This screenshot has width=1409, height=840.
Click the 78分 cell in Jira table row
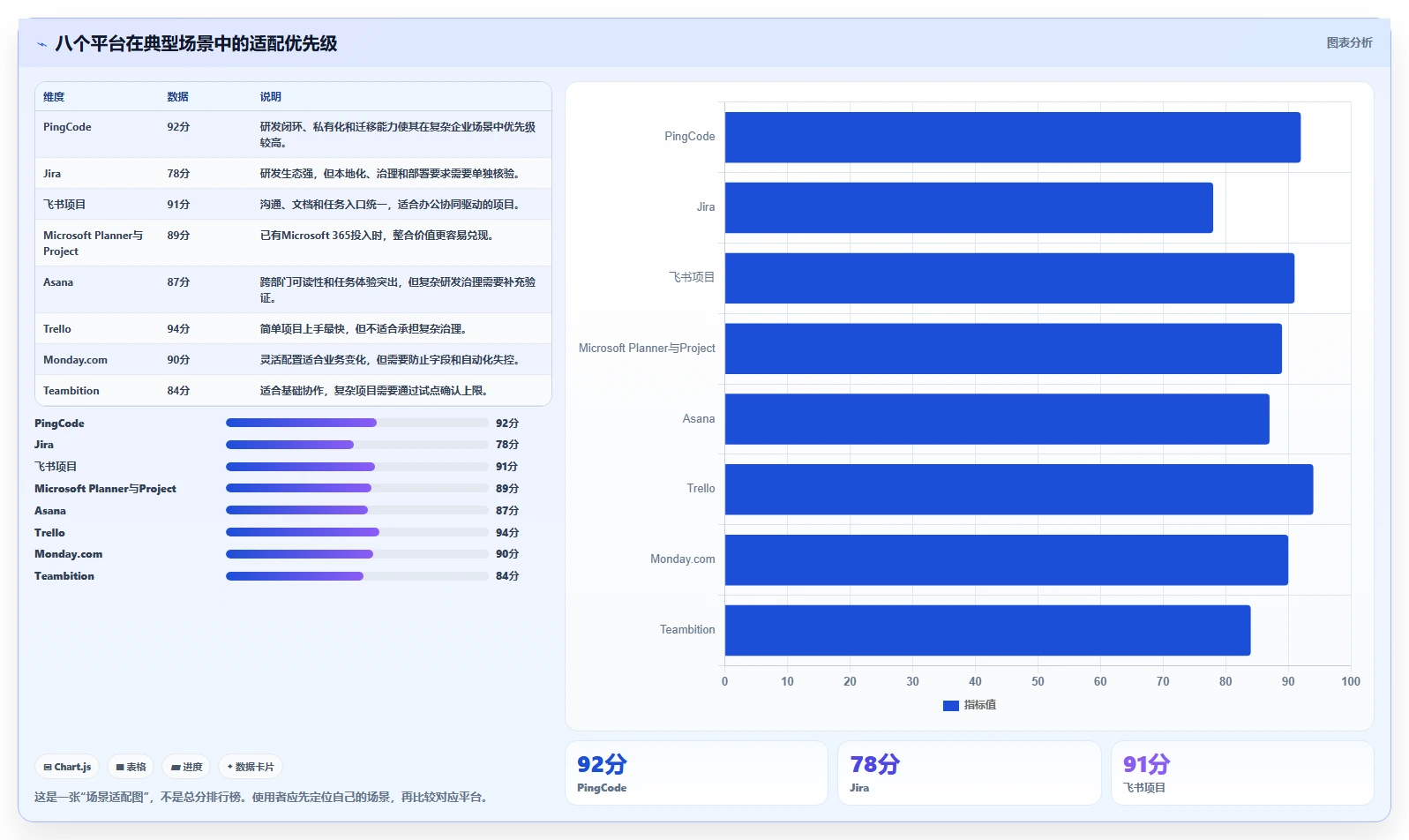pos(178,174)
